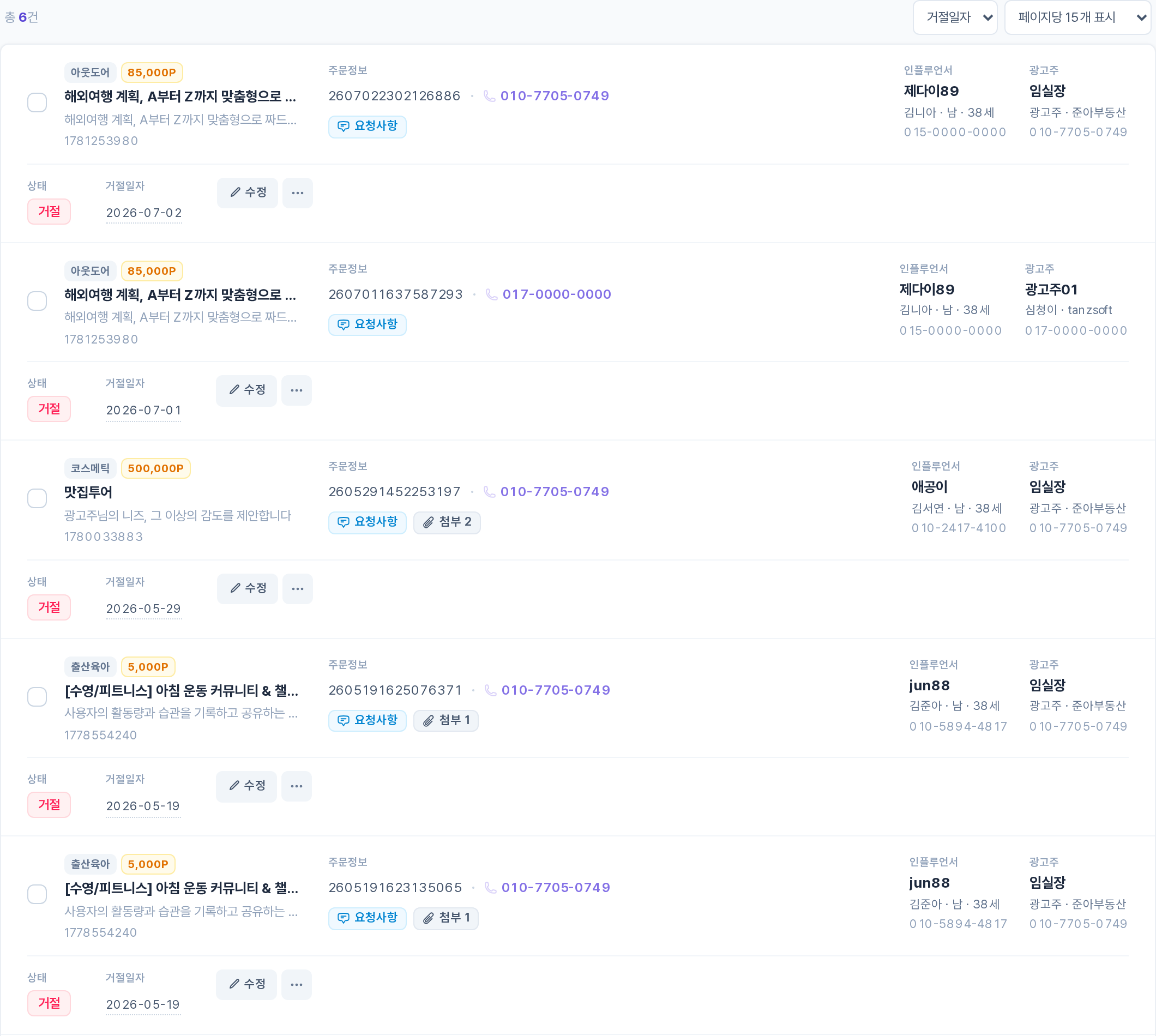Click 수정 for rejection dated 2026-07-01
Viewport: 1156px width, 1036px height.
(x=246, y=390)
